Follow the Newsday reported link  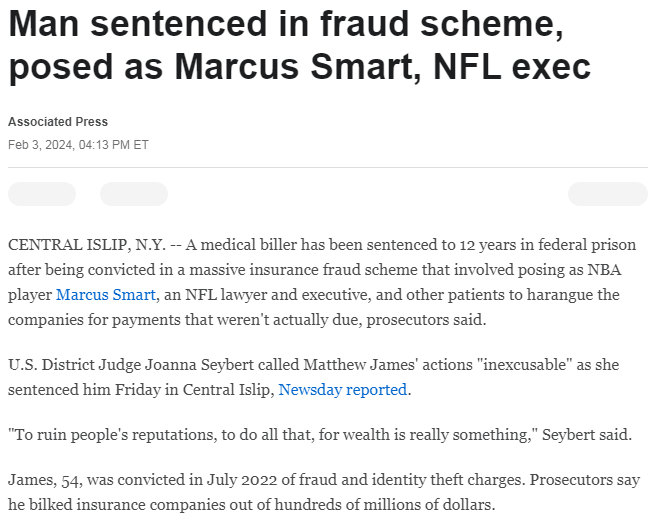pos(342,390)
